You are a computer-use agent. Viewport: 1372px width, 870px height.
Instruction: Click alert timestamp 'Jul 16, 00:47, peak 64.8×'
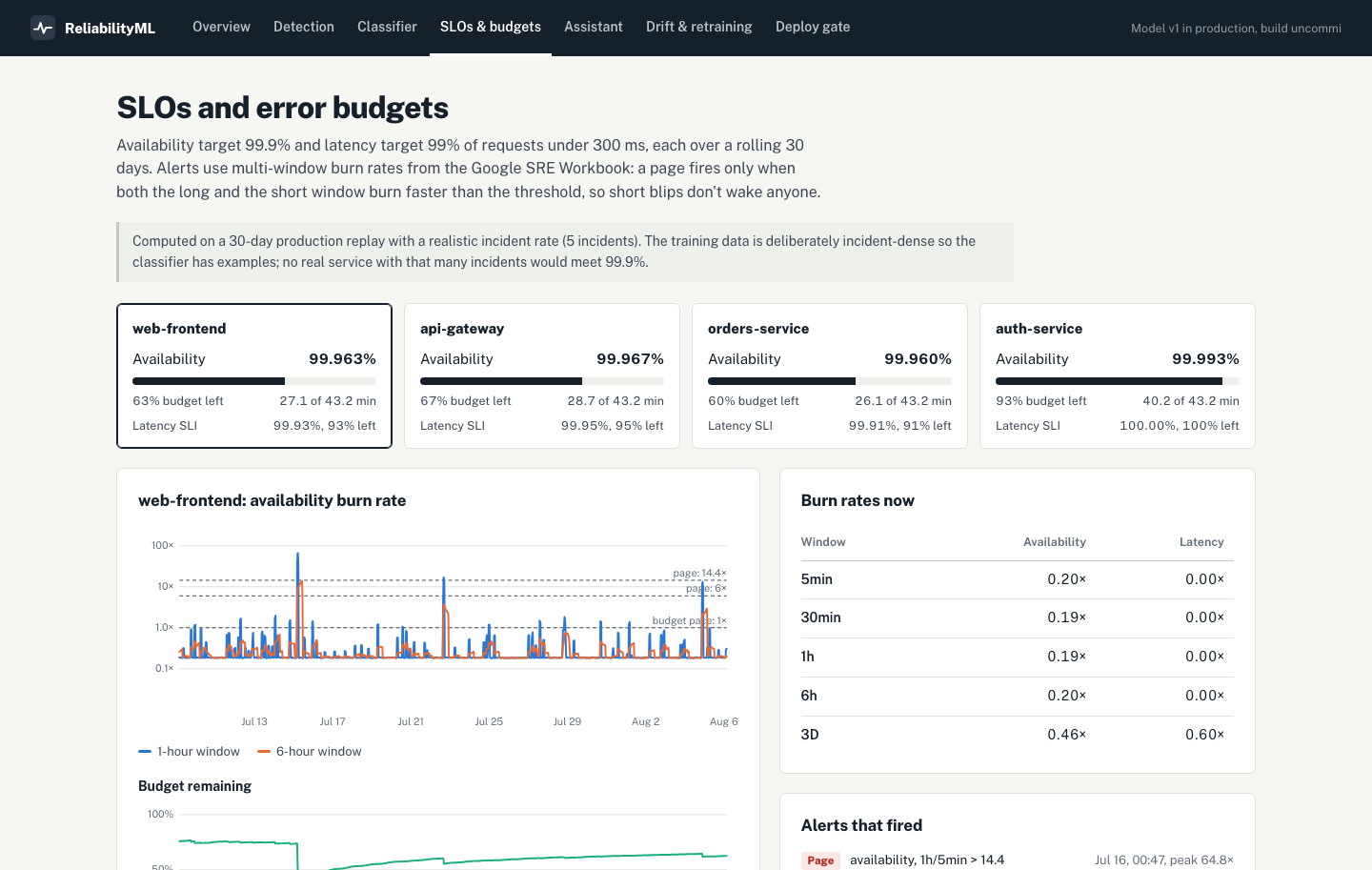click(x=1164, y=860)
